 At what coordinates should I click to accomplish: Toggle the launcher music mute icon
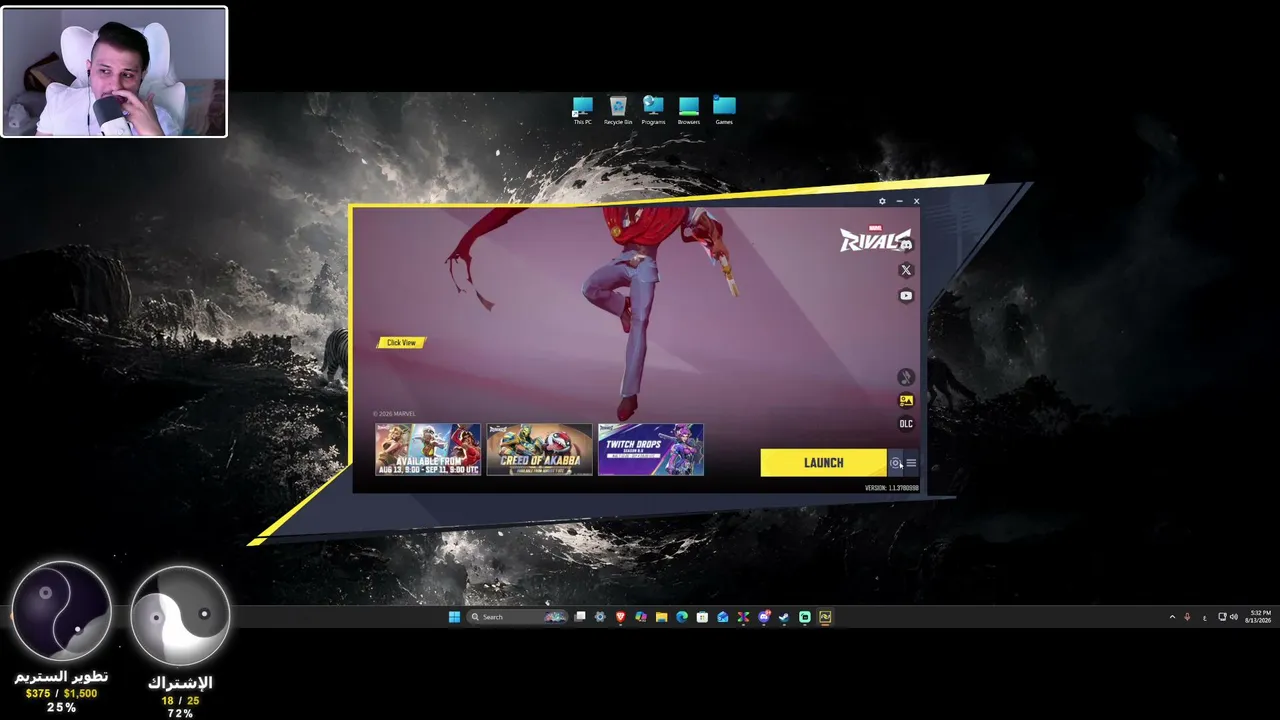(906, 377)
